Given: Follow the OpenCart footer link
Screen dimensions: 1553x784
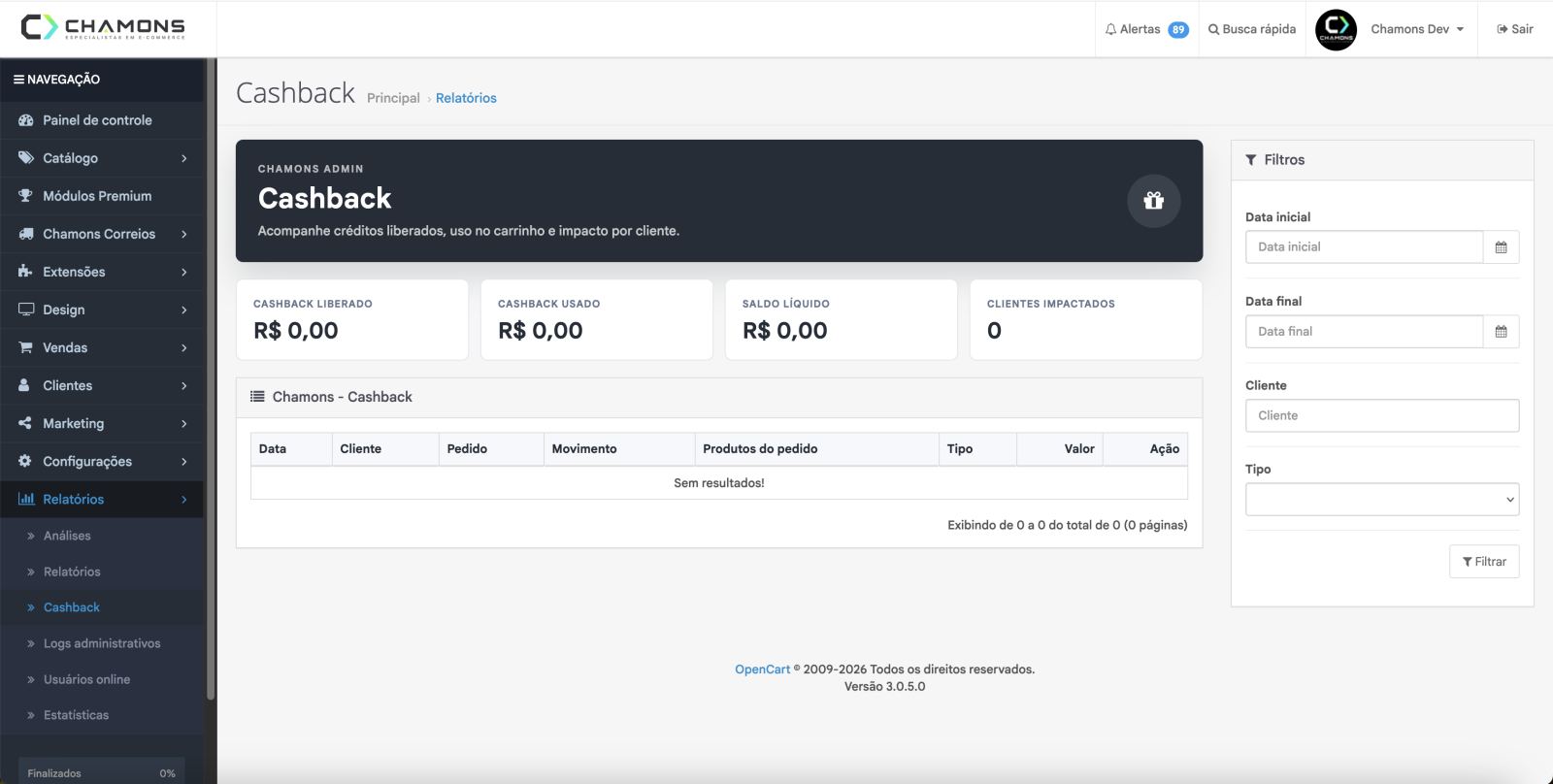Looking at the screenshot, I should point(762,670).
